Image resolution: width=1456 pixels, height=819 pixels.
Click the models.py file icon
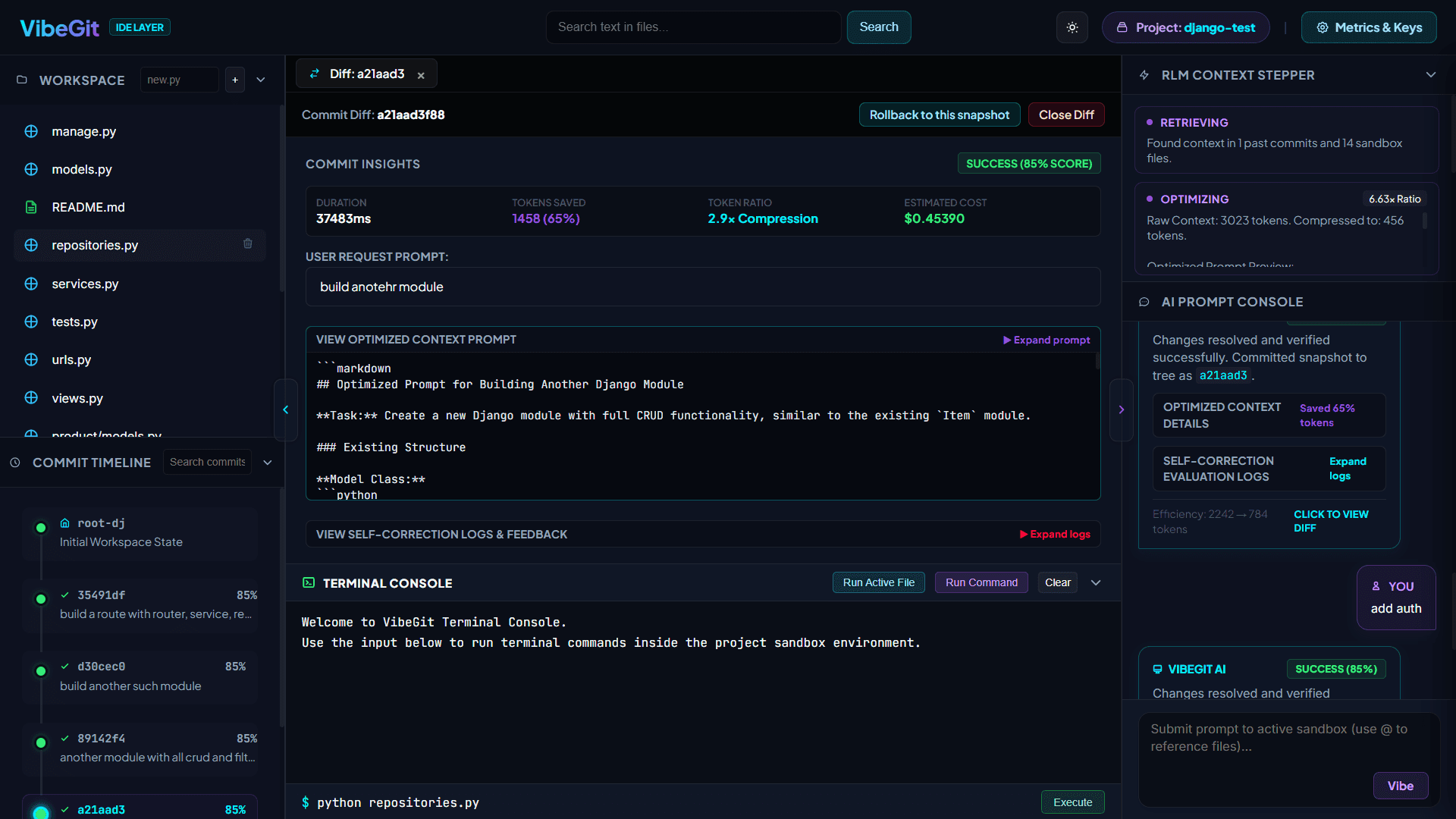(31, 169)
